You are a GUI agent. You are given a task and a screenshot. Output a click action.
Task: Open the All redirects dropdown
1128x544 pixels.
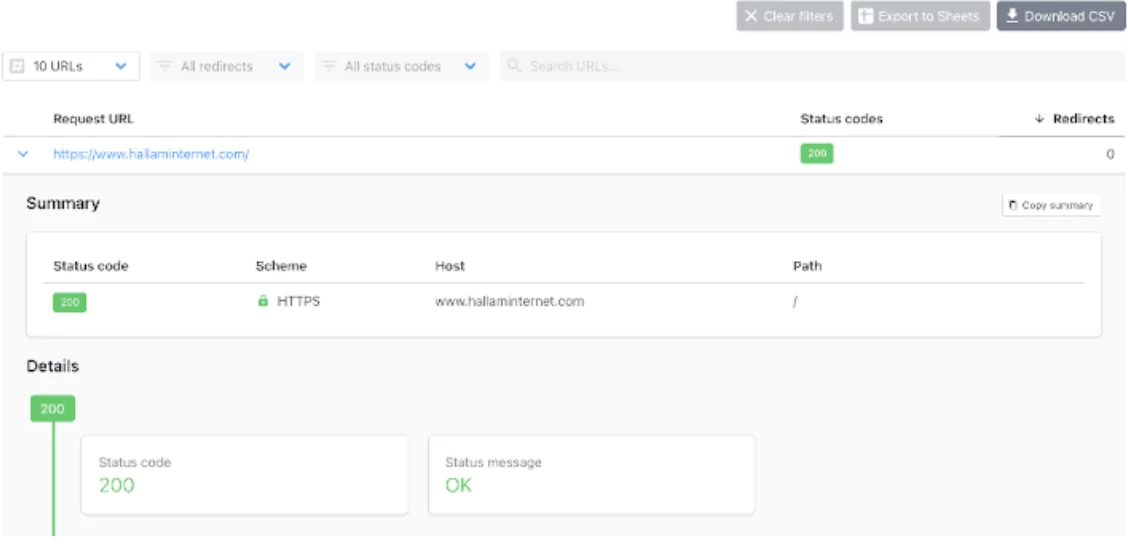[284, 66]
